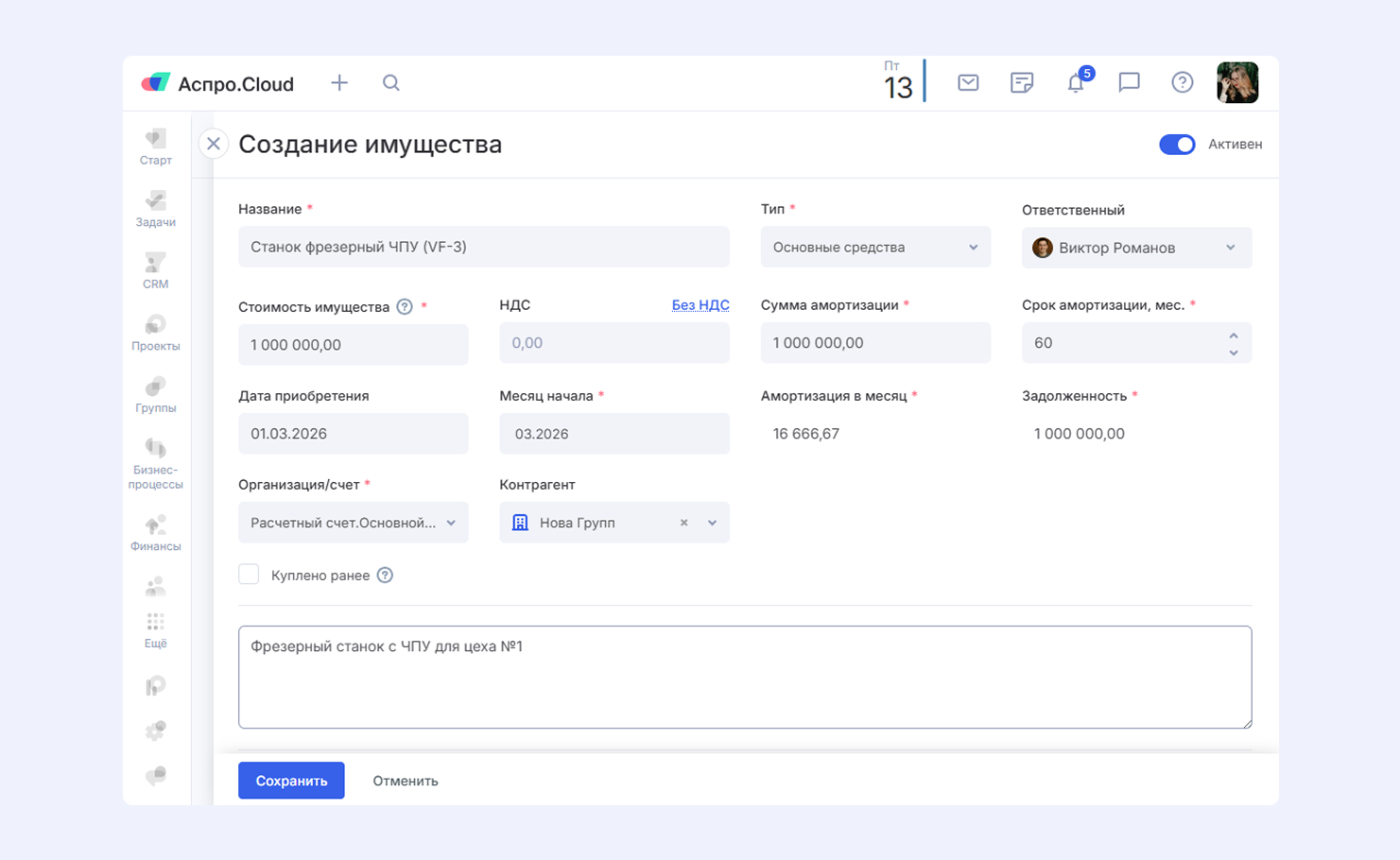The height and width of the screenshot is (860, 1400).
Task: Open the chat messages icon
Action: (1129, 83)
